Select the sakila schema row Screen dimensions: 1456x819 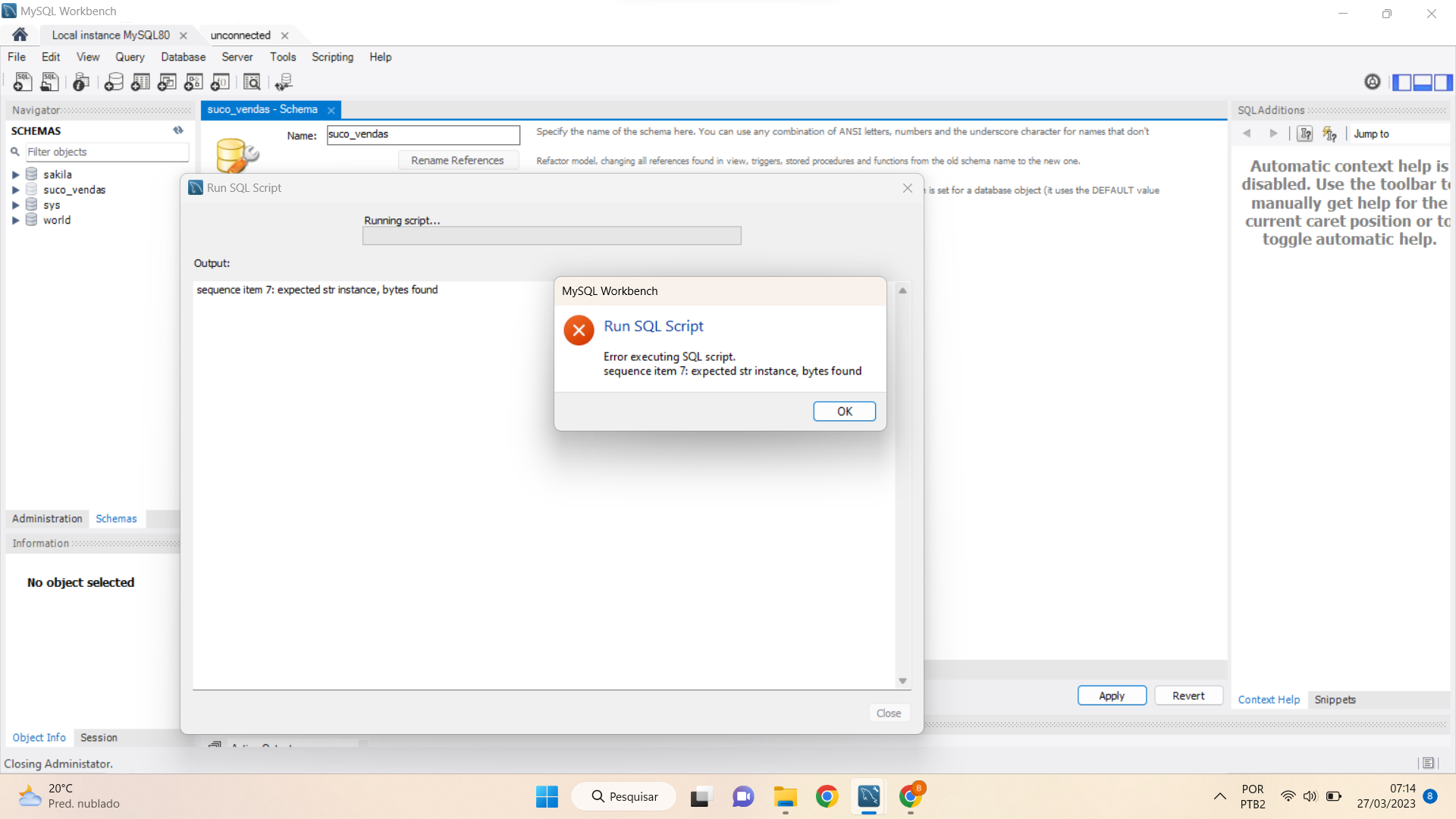point(57,174)
